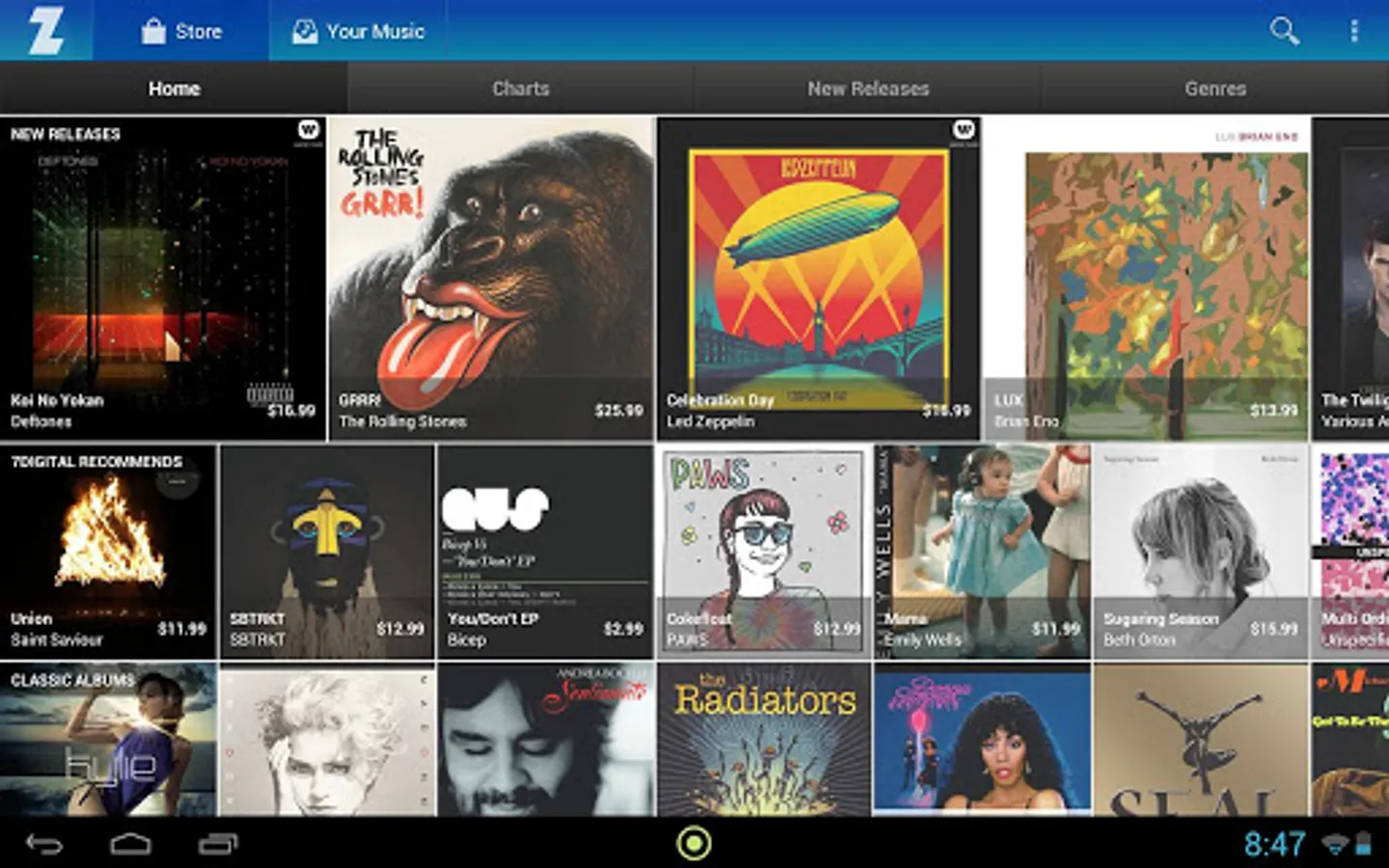Tap the 7digital Z logo icon
The image size is (1389, 868).
tap(45, 30)
